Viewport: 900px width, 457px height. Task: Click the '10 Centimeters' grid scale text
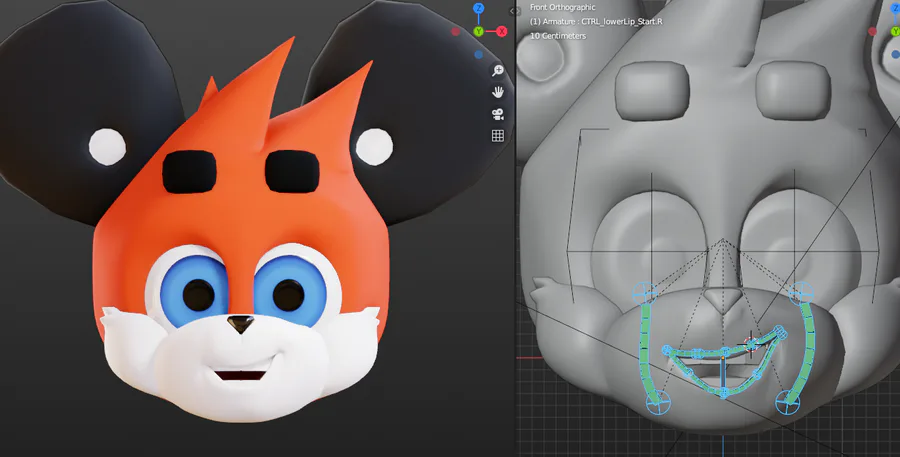[x=558, y=36]
